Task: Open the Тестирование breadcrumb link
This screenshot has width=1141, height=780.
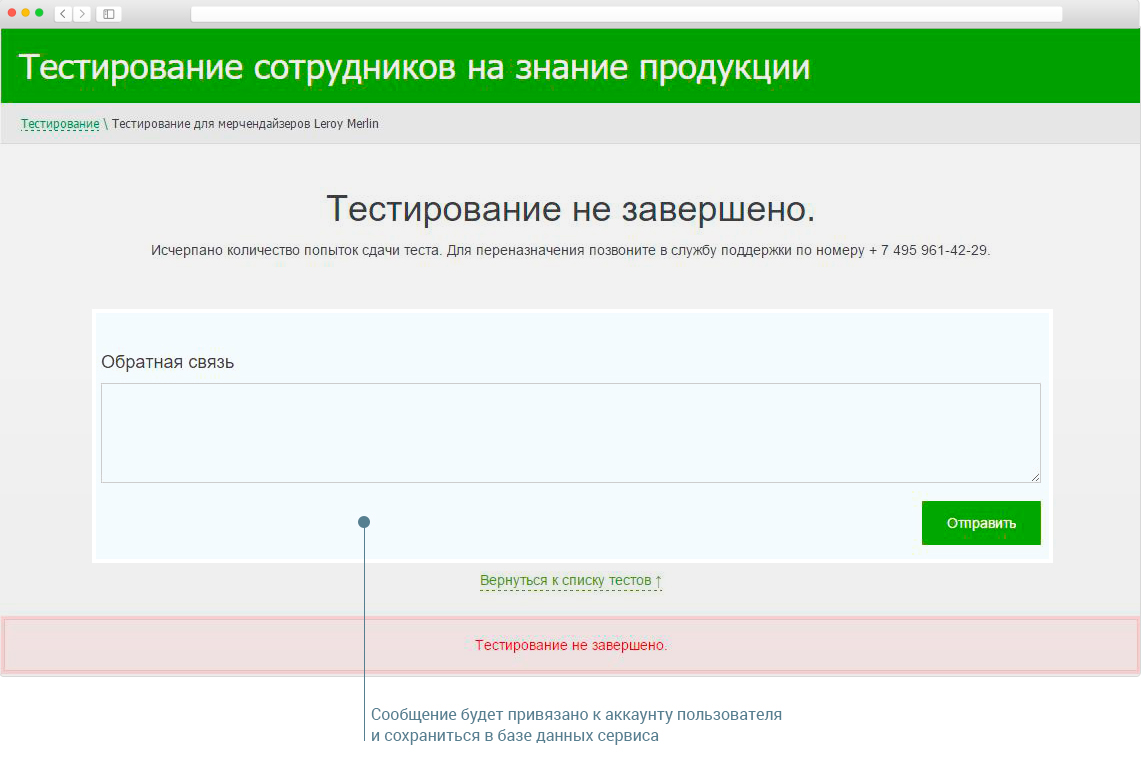Action: point(60,124)
